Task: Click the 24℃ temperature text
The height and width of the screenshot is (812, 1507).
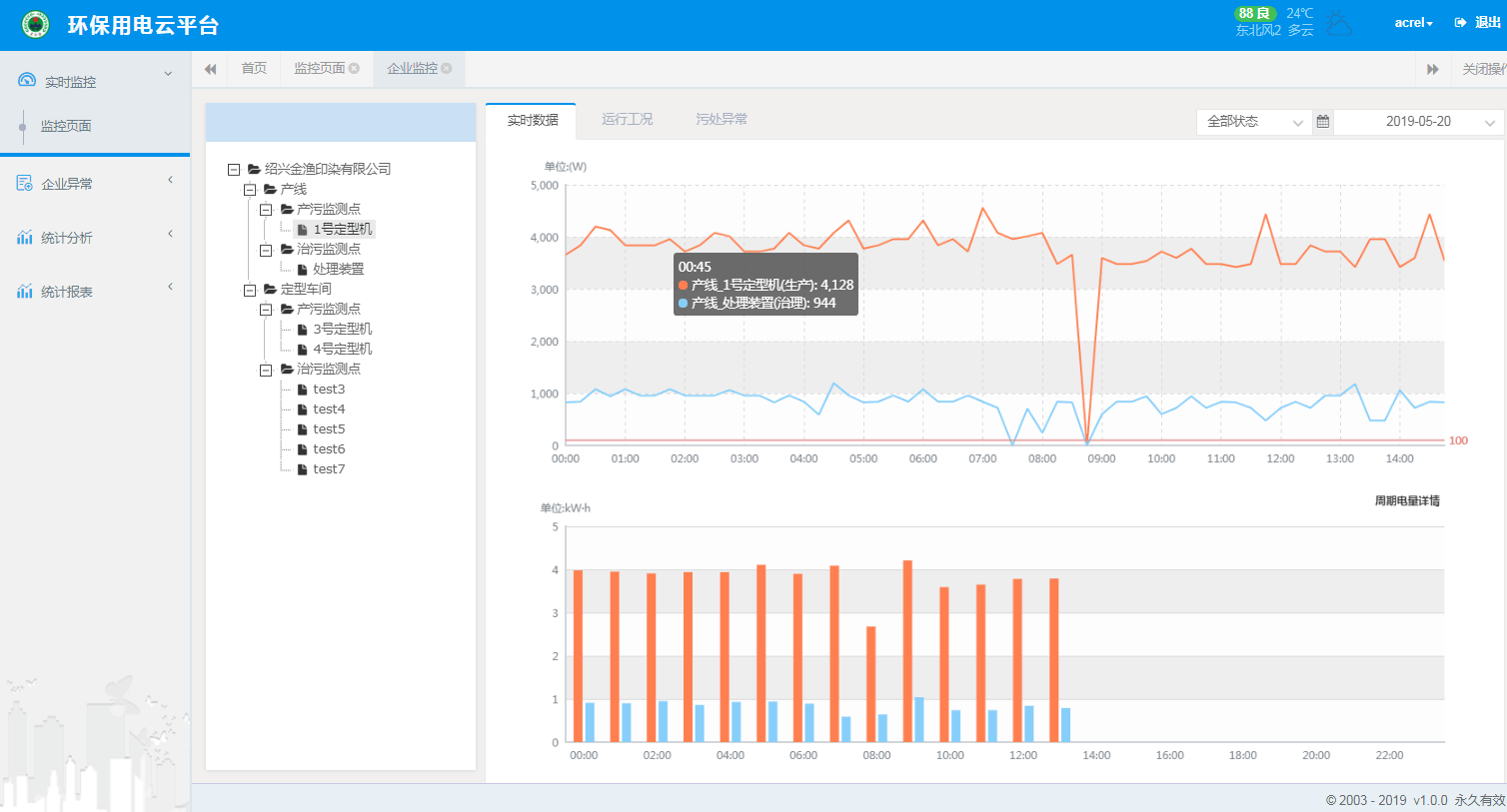Action: (x=1300, y=13)
